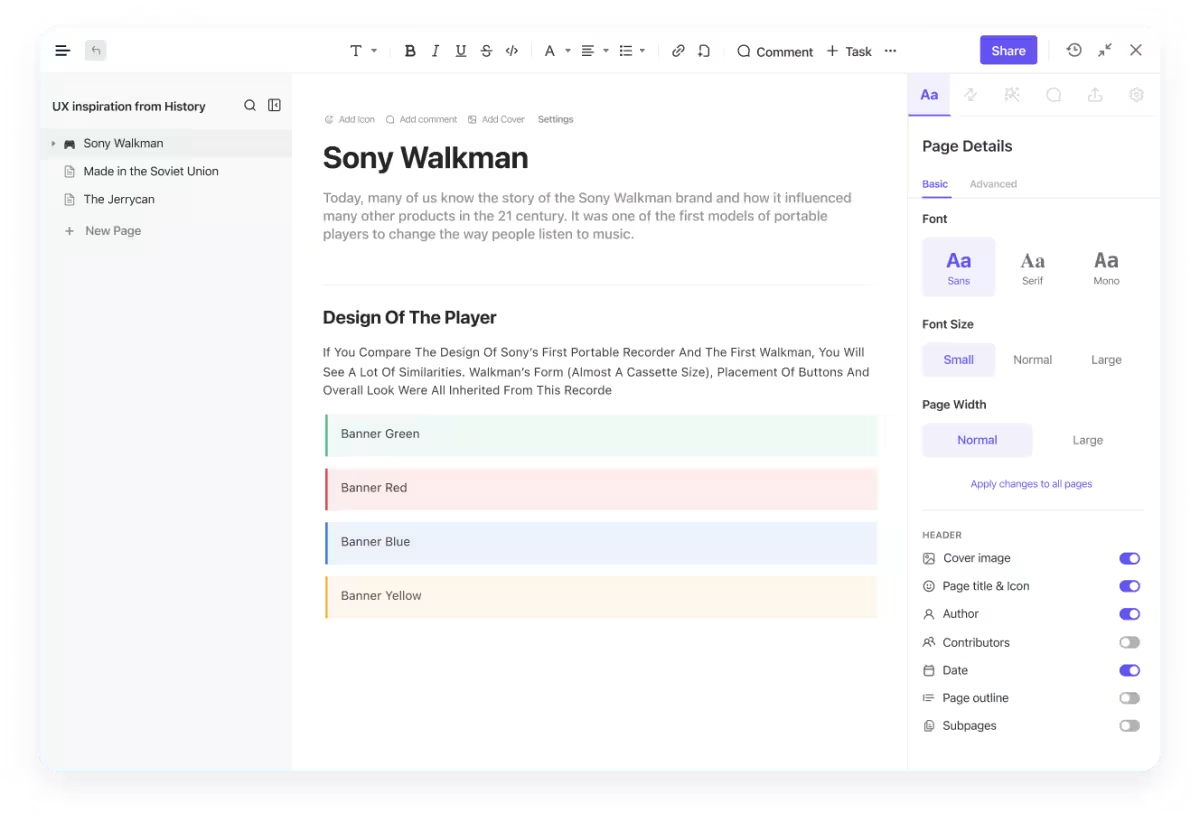Toggle italic formatting

point(435,51)
